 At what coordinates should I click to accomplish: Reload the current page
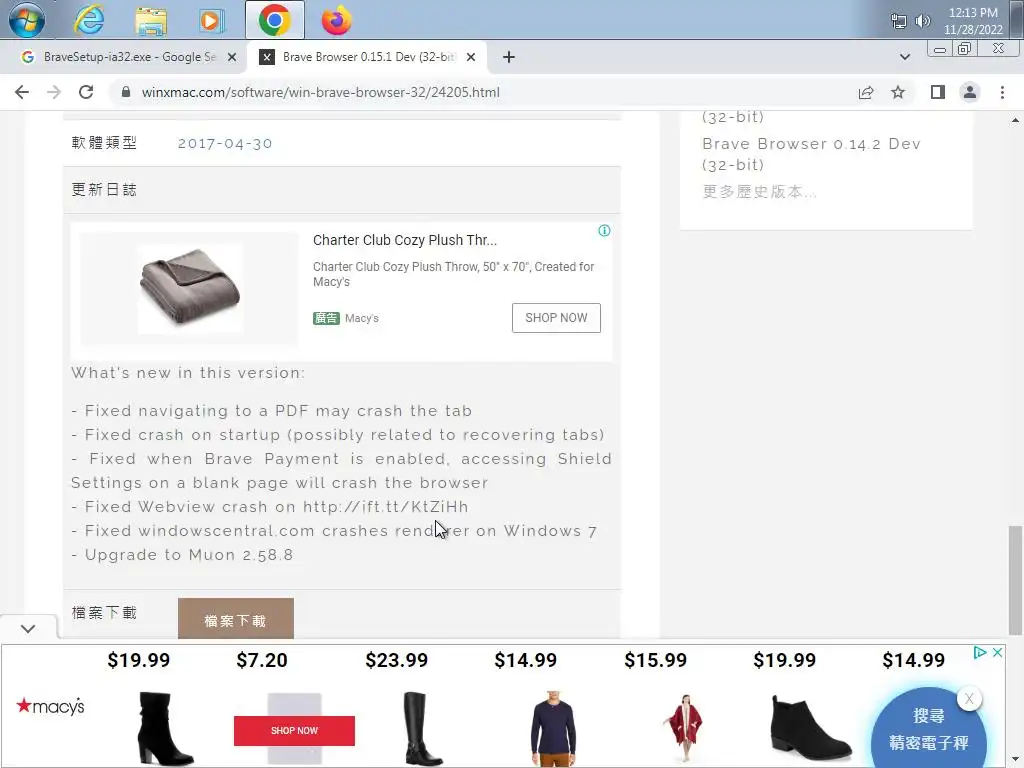pos(86,92)
